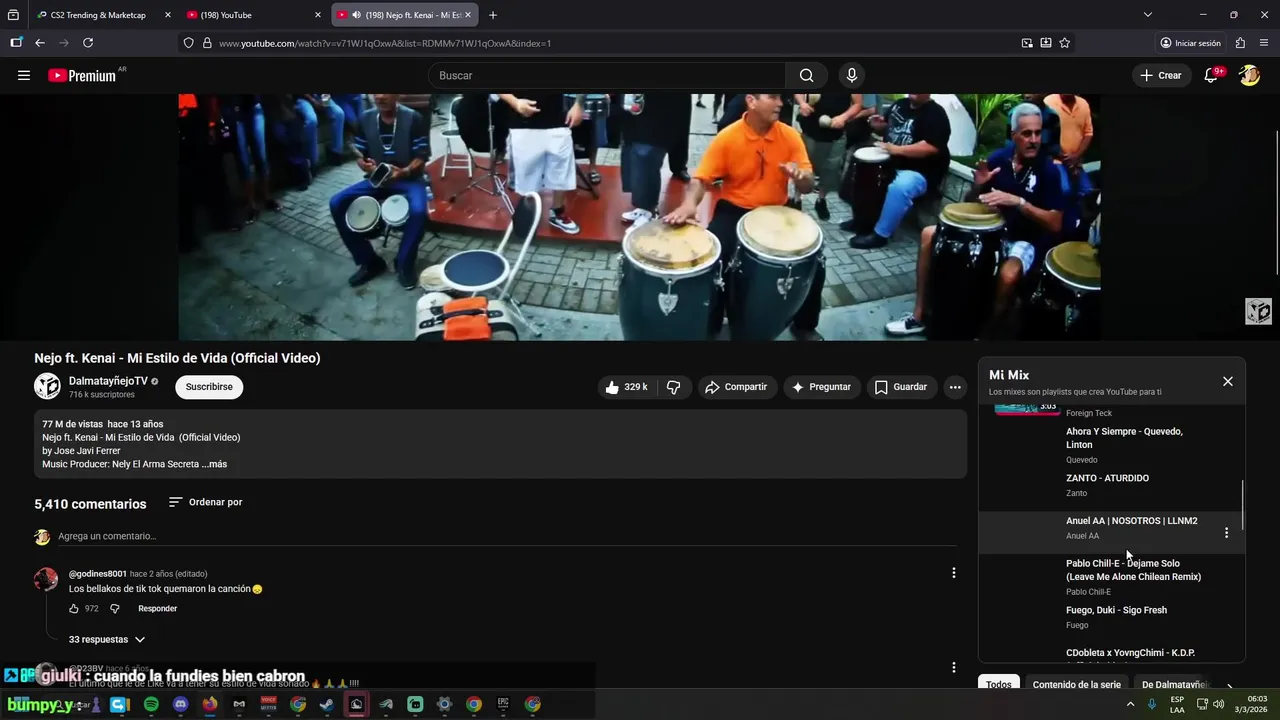Start voice search with microphone icon

pyautogui.click(x=852, y=75)
